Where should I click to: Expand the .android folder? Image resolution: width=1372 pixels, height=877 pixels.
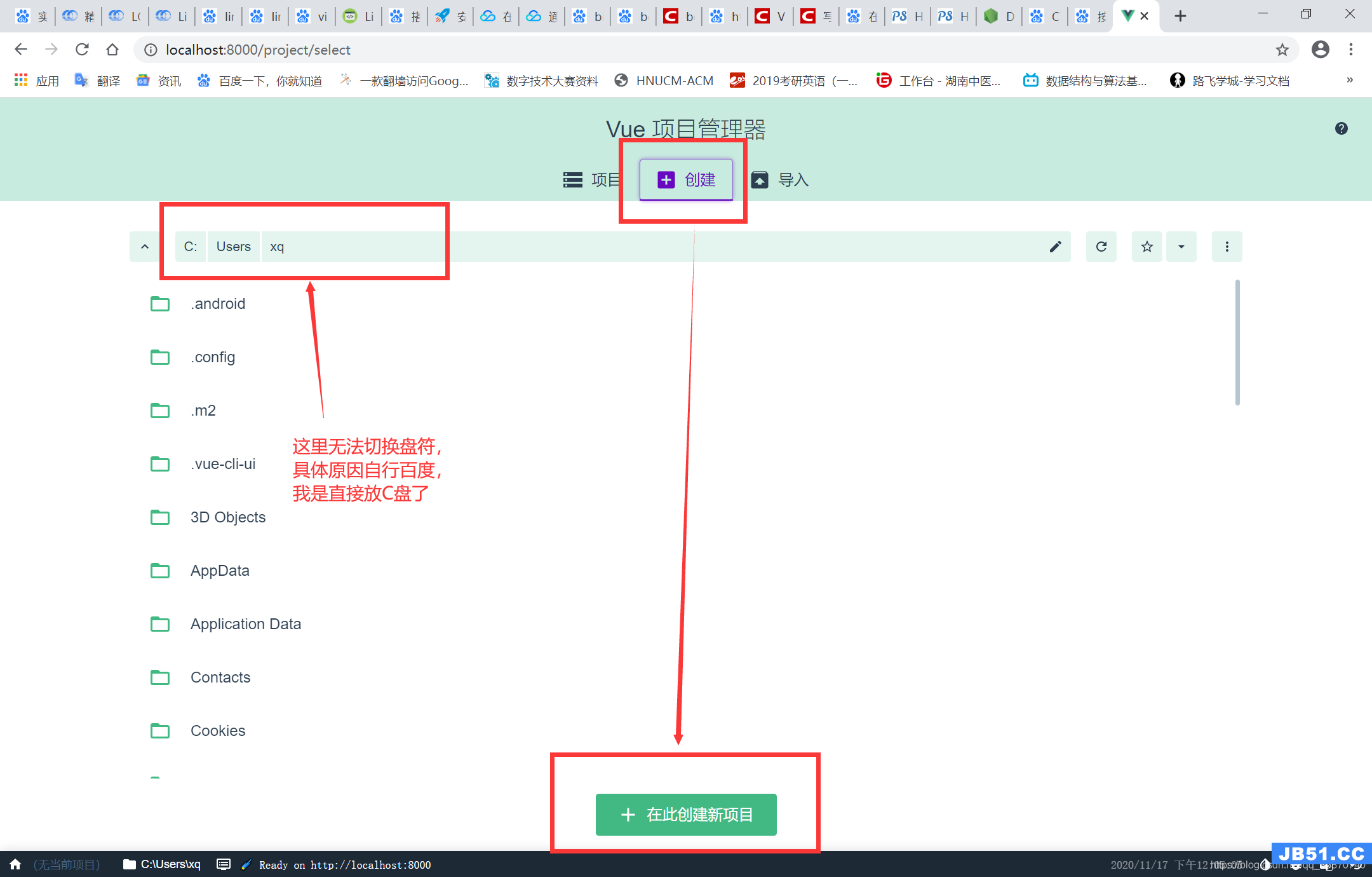point(218,303)
